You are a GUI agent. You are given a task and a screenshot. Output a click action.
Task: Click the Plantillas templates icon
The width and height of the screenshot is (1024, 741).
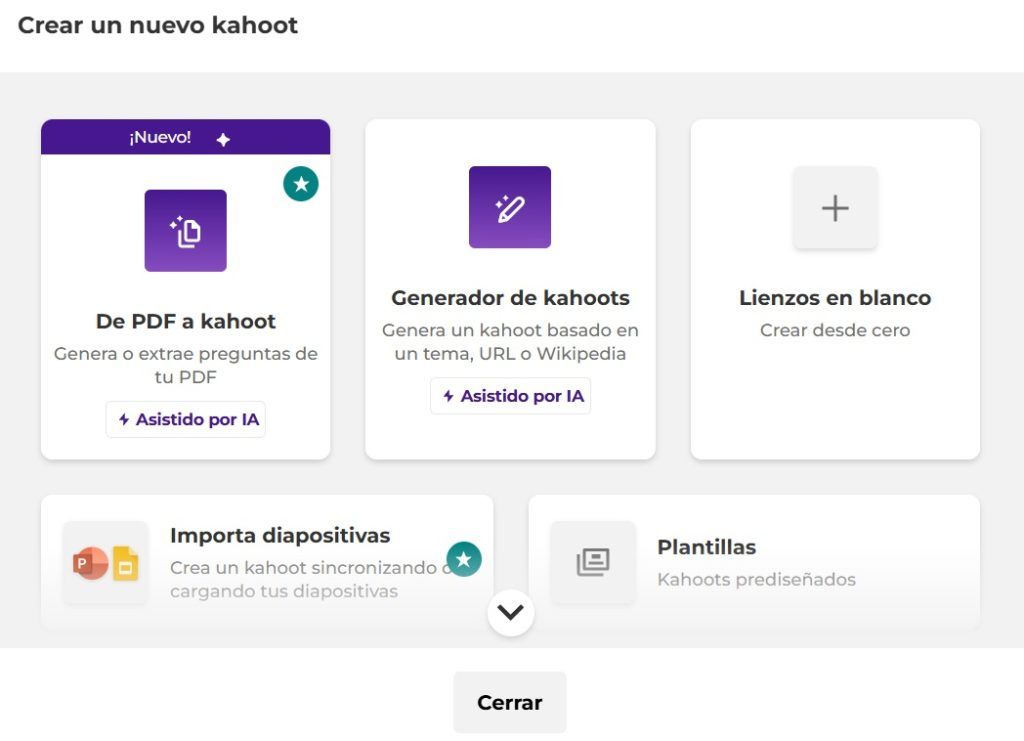(593, 562)
